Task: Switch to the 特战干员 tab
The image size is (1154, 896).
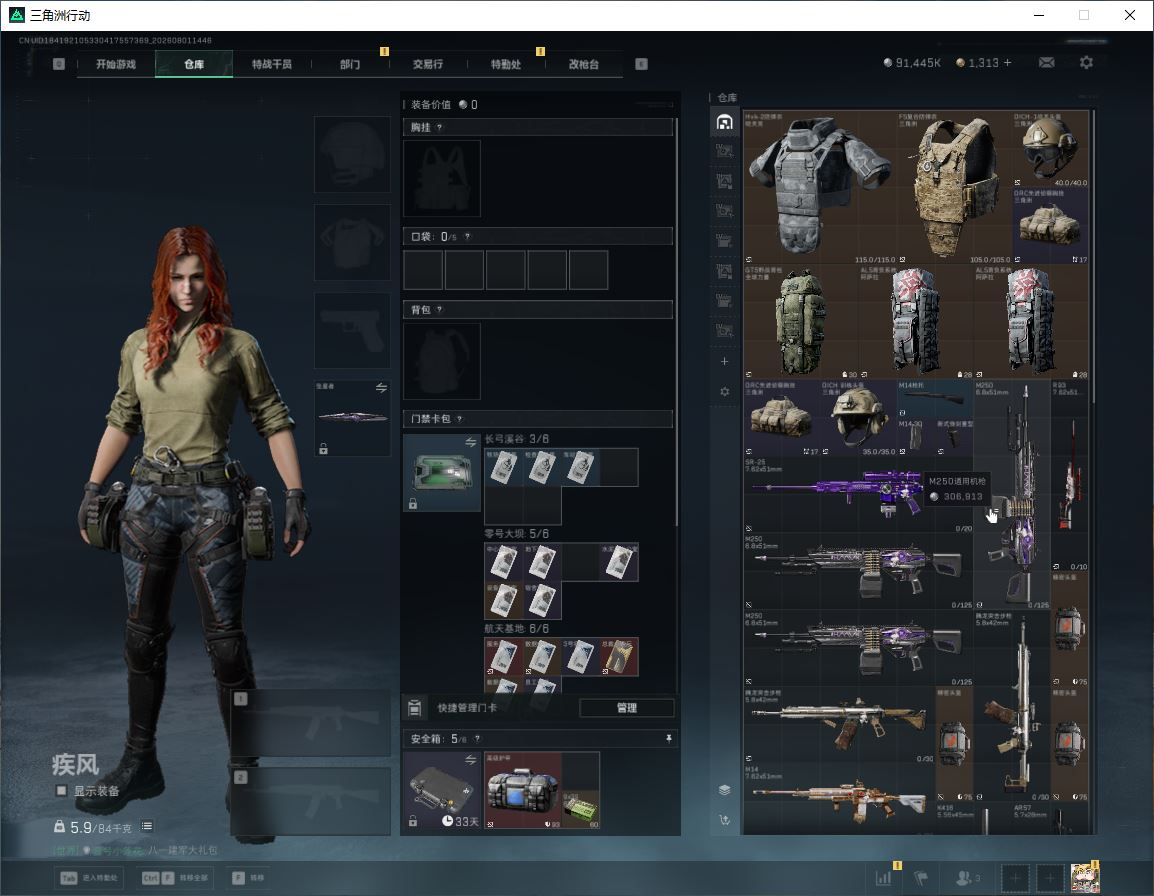Action: 272,64
